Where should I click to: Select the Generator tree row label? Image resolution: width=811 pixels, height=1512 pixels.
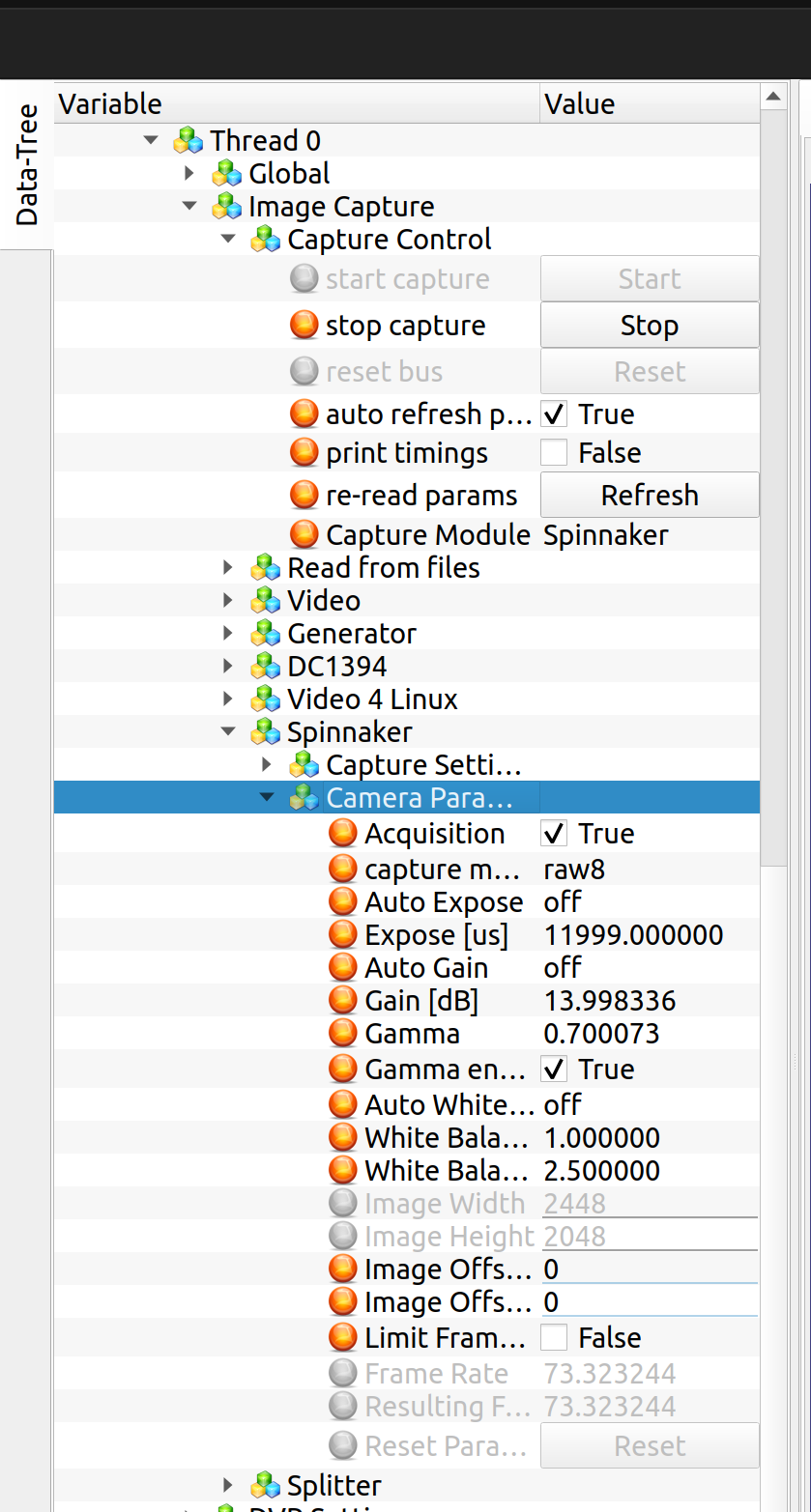click(352, 634)
